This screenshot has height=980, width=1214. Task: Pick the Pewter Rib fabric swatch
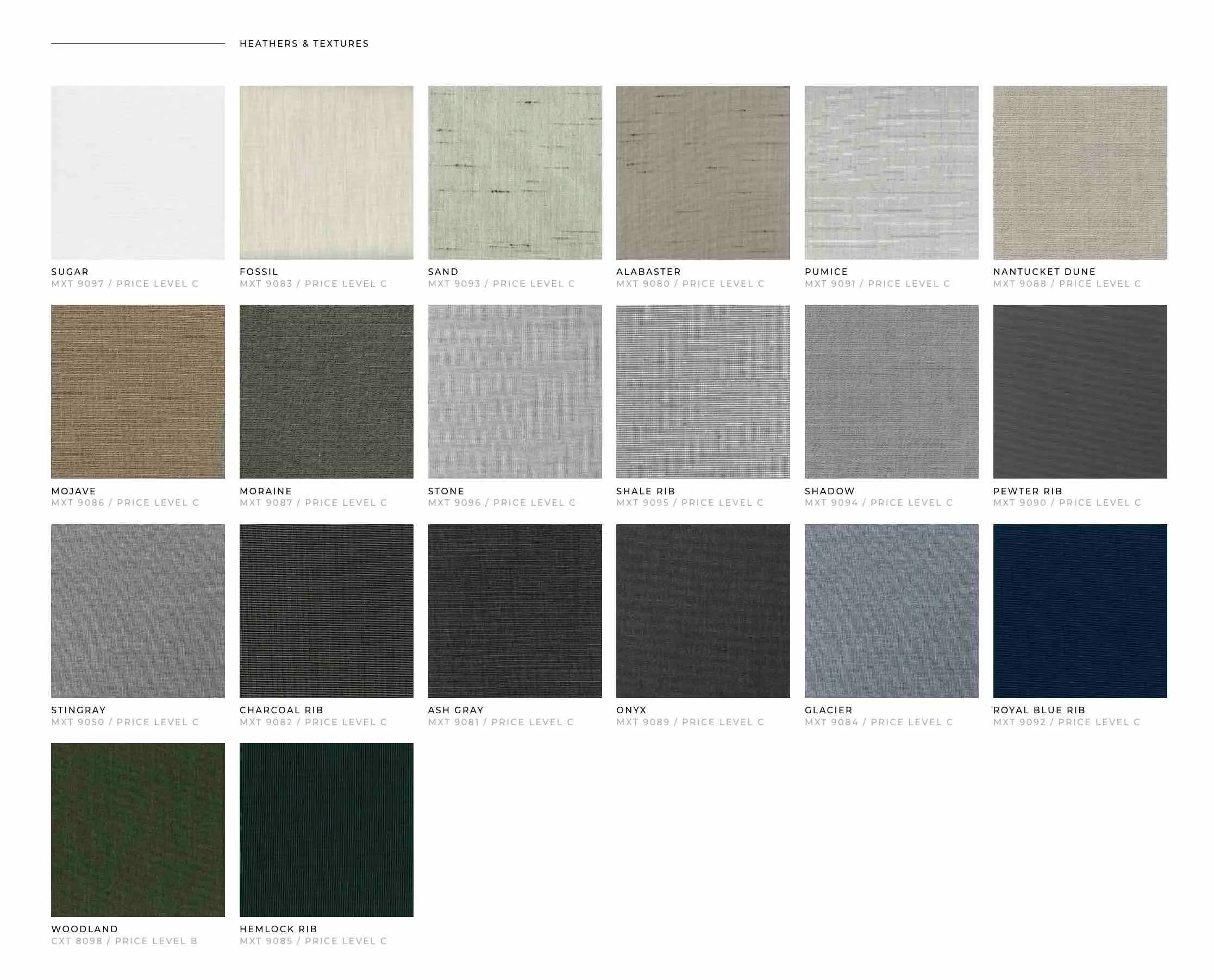click(x=1080, y=392)
